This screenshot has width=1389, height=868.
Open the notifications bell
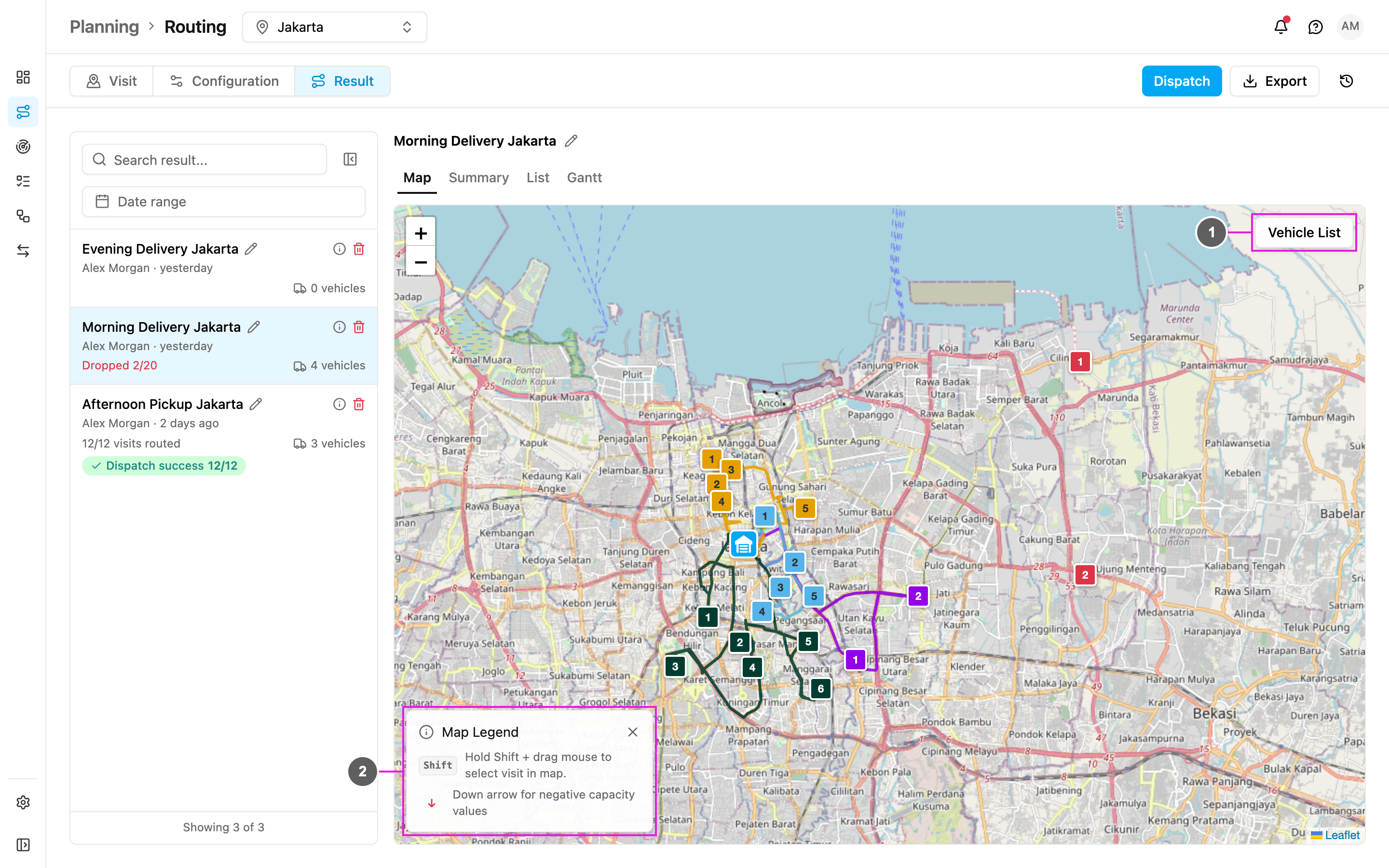(1281, 27)
